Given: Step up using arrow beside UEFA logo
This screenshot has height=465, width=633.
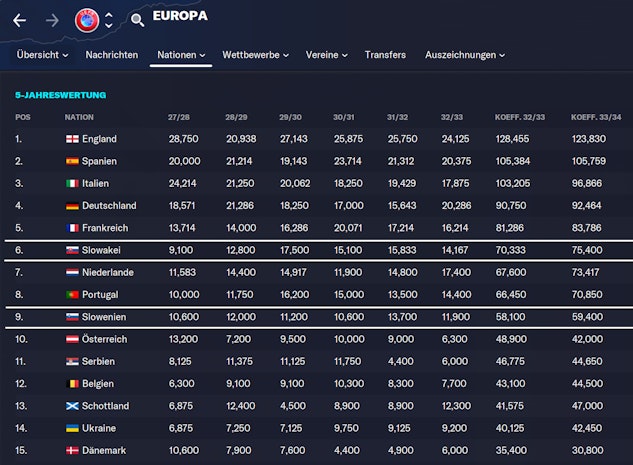Looking at the screenshot, I should click(x=109, y=13).
